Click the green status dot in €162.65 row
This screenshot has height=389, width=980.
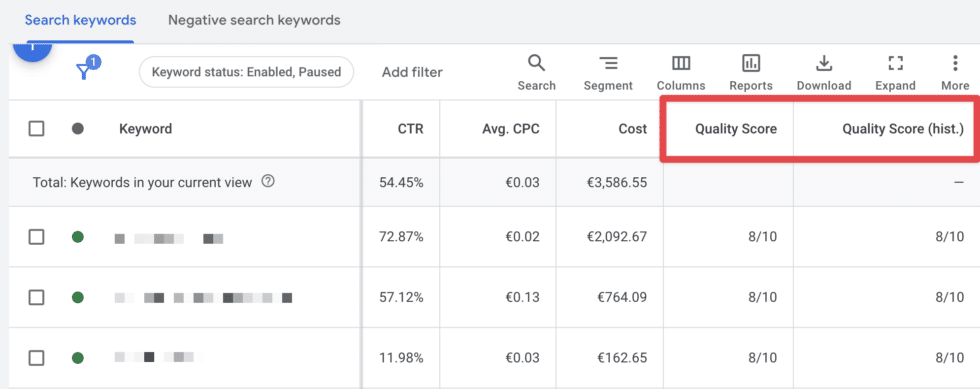pos(78,358)
